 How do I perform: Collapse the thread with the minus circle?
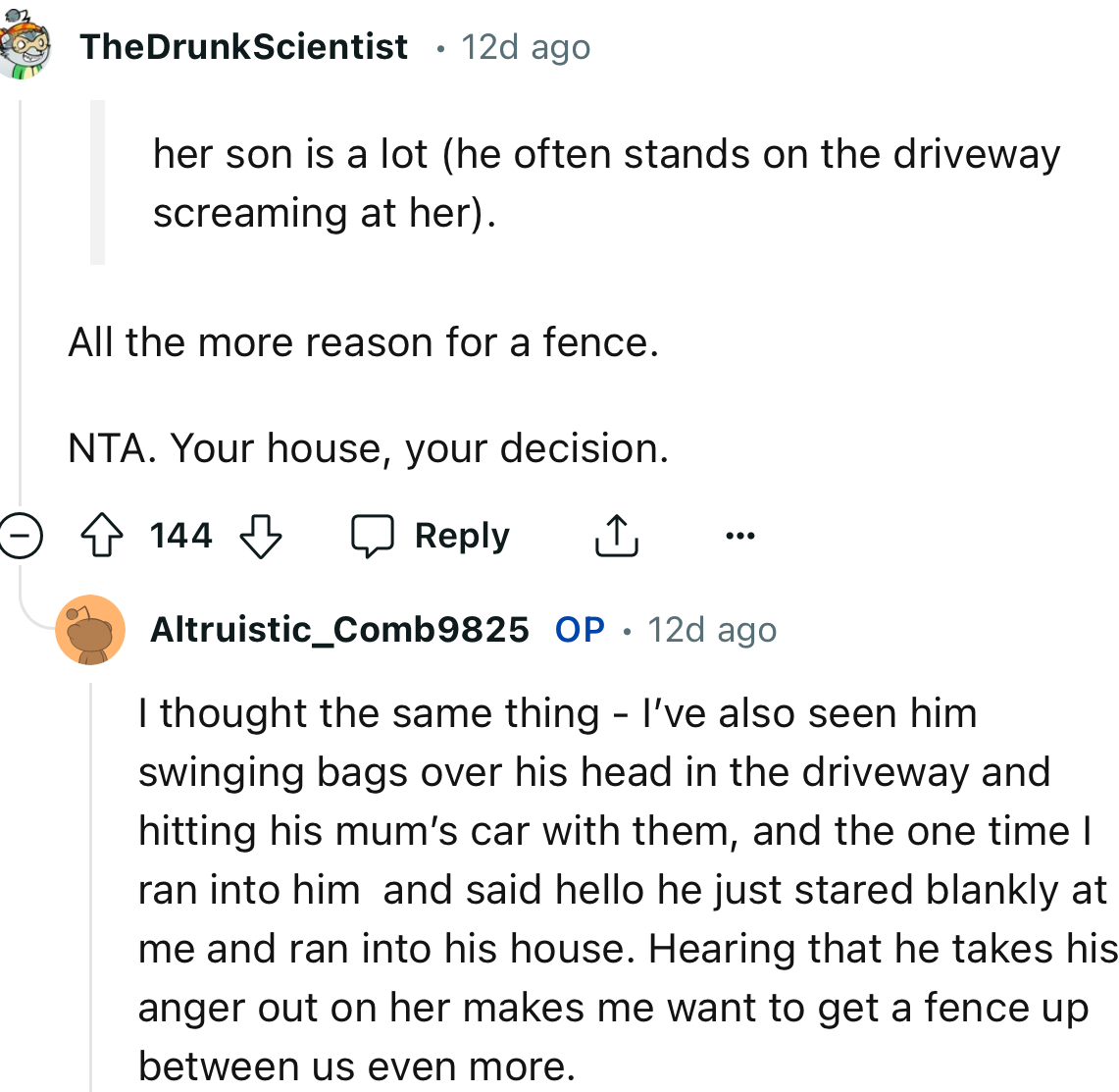(20, 536)
